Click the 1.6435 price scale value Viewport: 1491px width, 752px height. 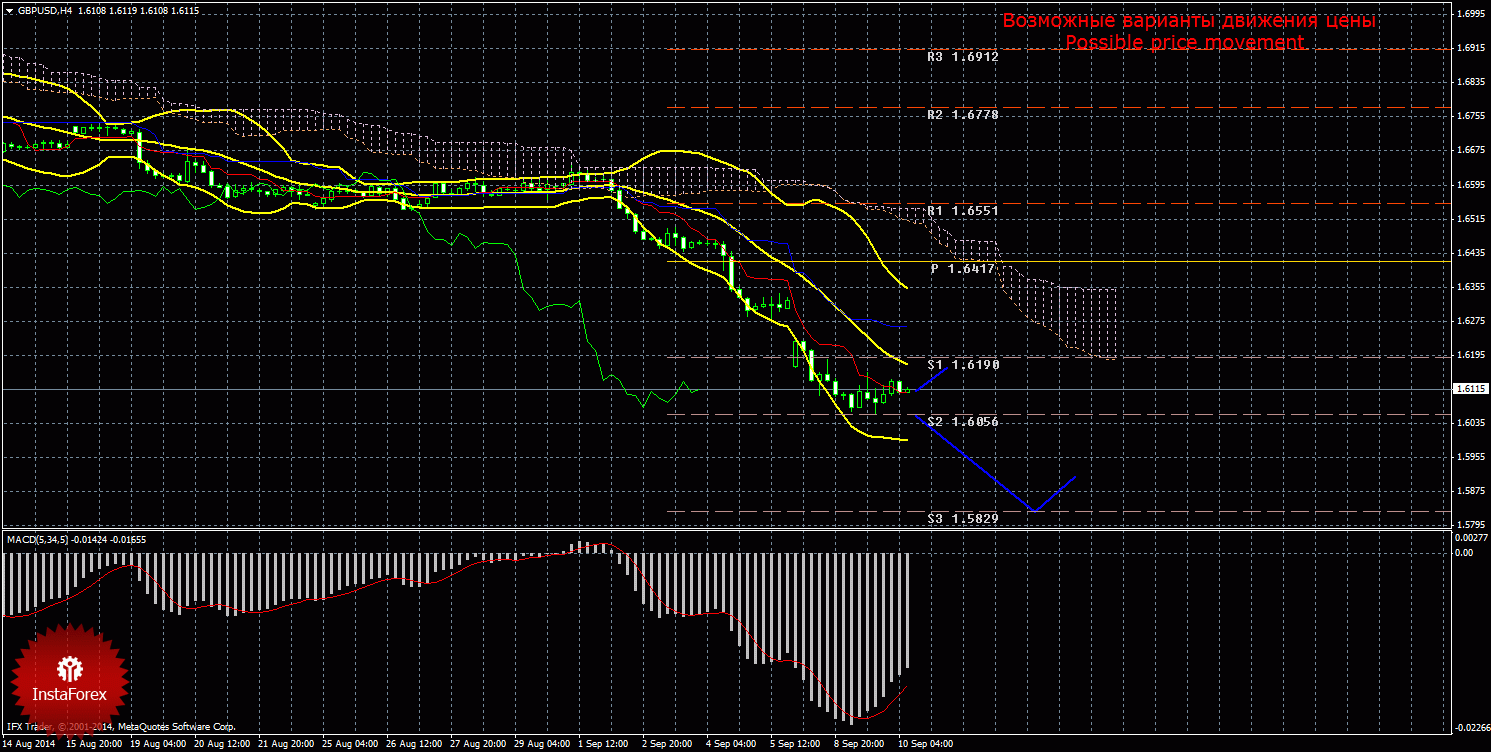(x=1469, y=253)
